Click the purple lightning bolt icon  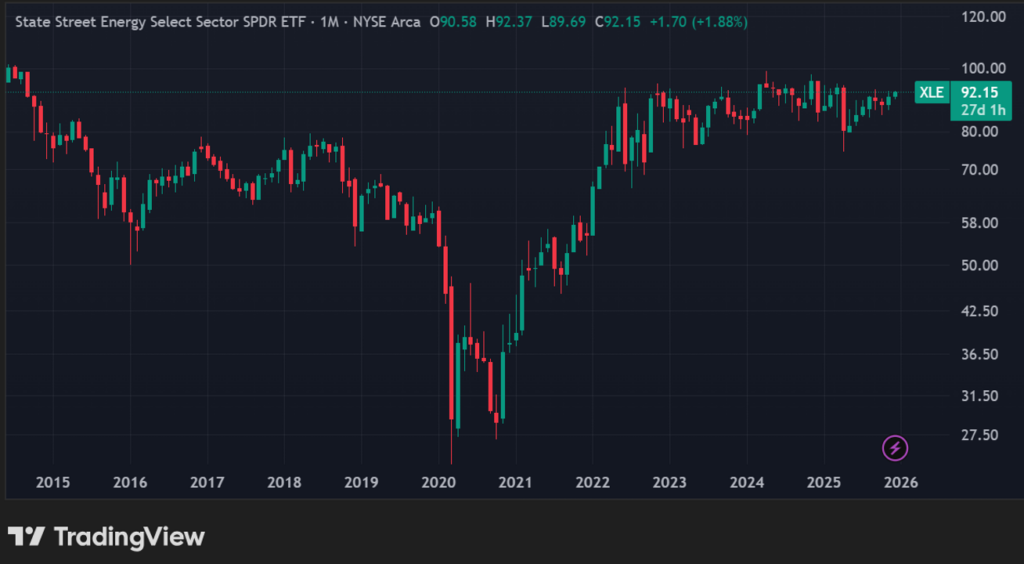pyautogui.click(x=895, y=448)
